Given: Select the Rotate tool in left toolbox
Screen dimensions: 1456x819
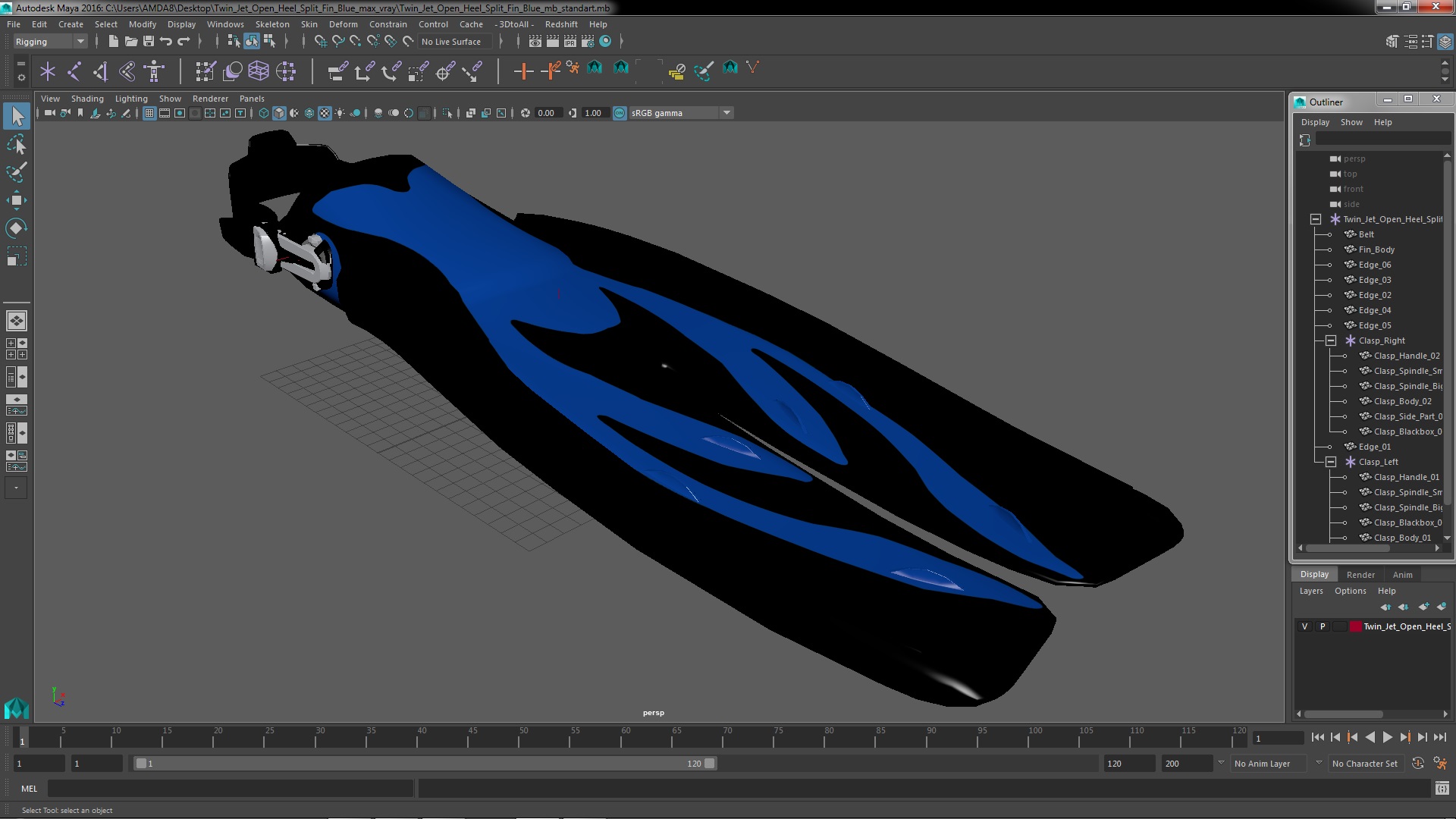Looking at the screenshot, I should (16, 228).
